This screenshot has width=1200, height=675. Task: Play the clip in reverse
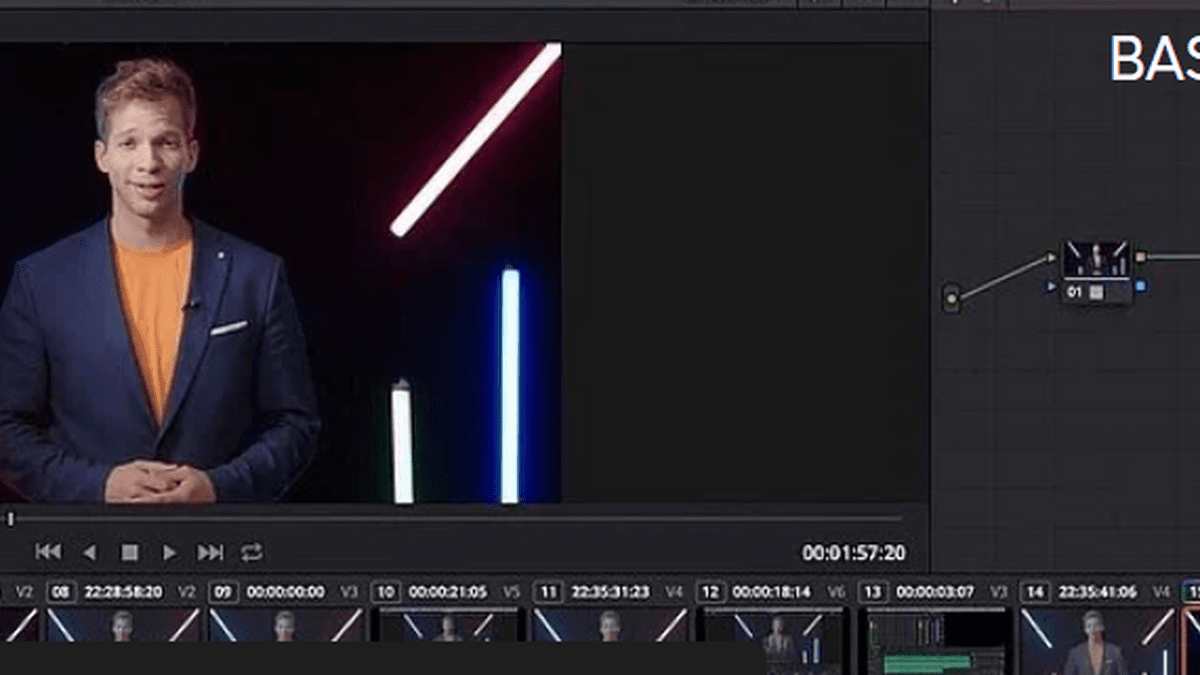pyautogui.click(x=89, y=552)
